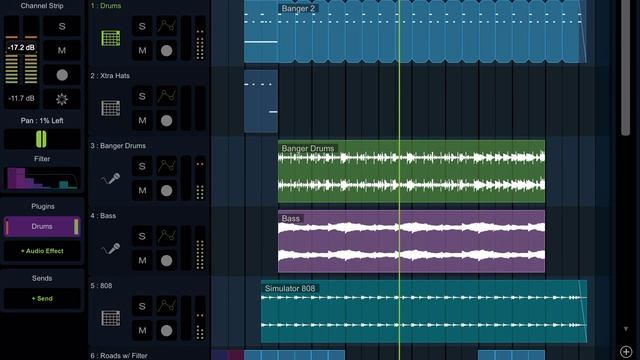Open the Filter EQ display
Viewport: 640px width, 360px height.
(x=42, y=178)
